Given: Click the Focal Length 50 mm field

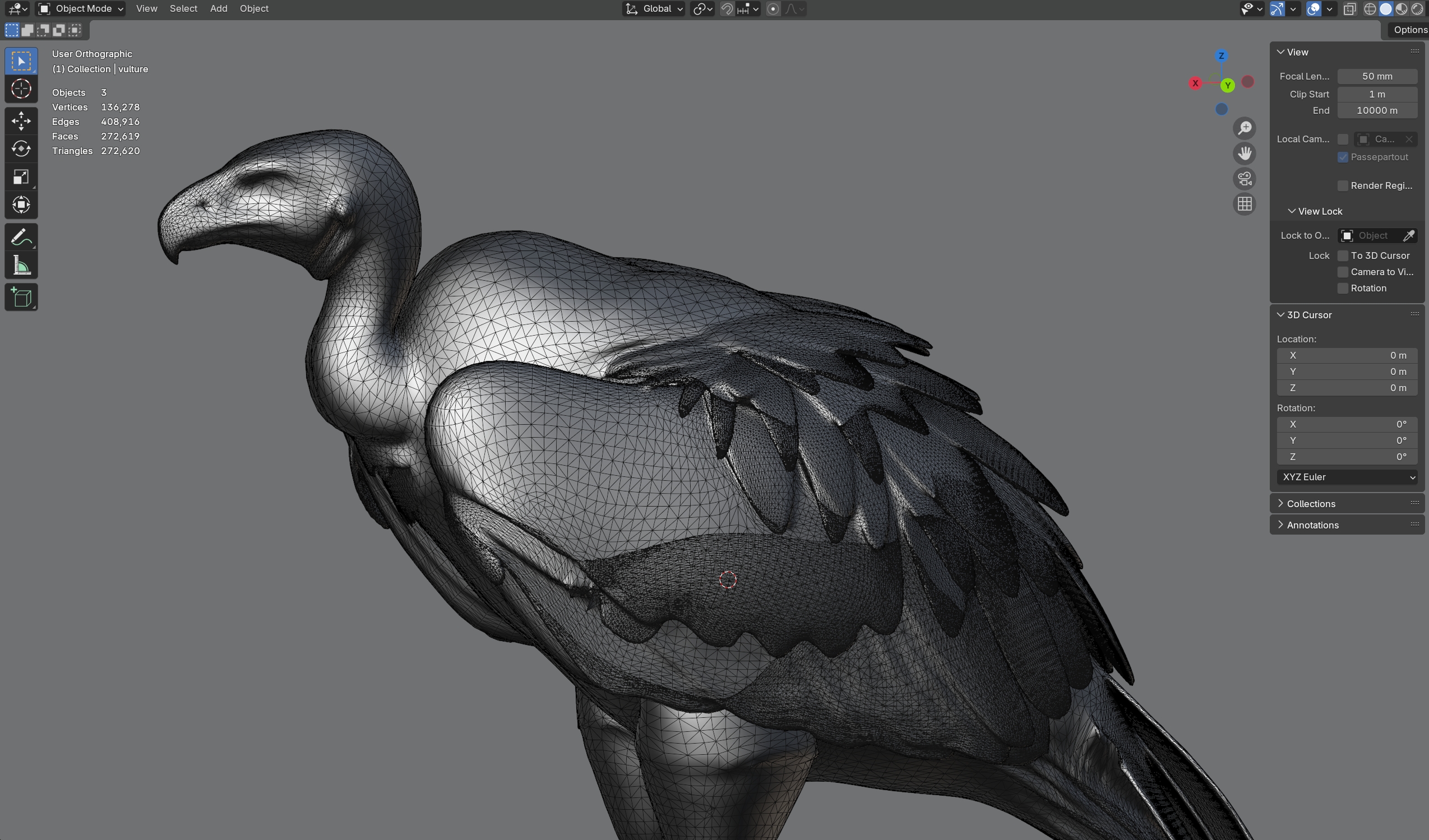Looking at the screenshot, I should 1377,76.
